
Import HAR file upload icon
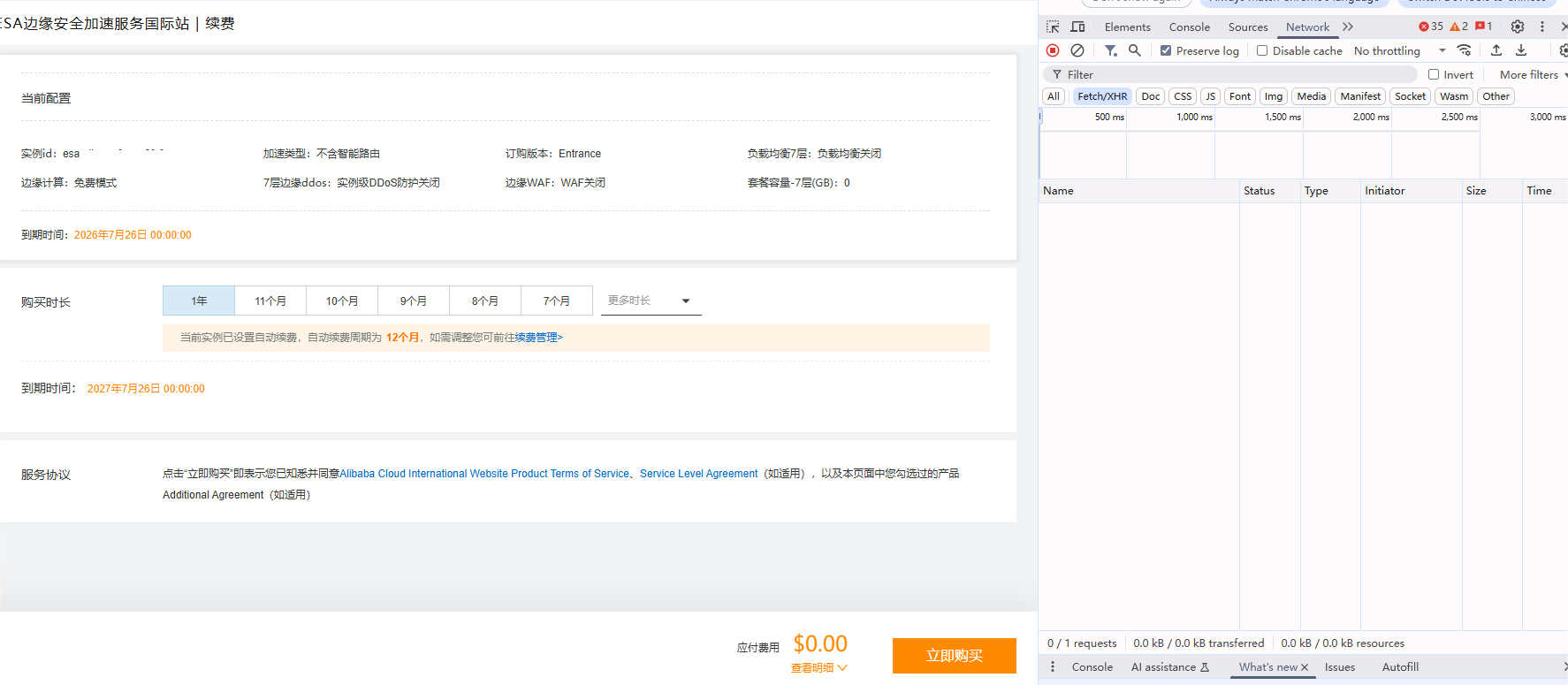pos(1496,50)
